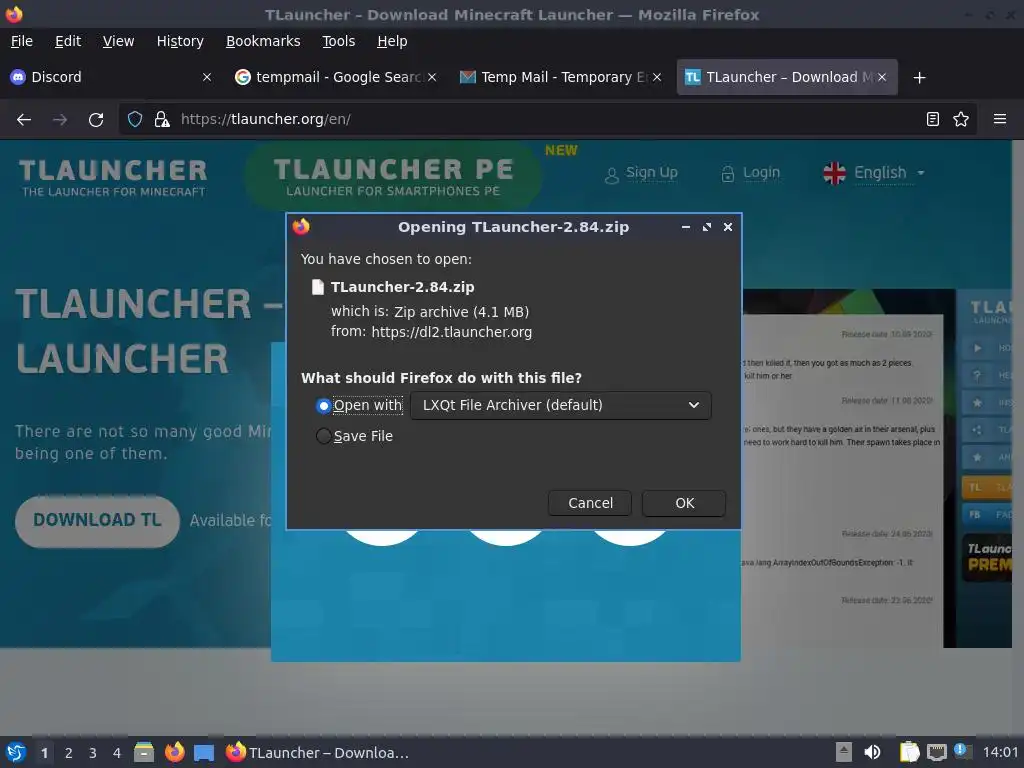Open the Firefox hamburger application menu

tap(999, 120)
